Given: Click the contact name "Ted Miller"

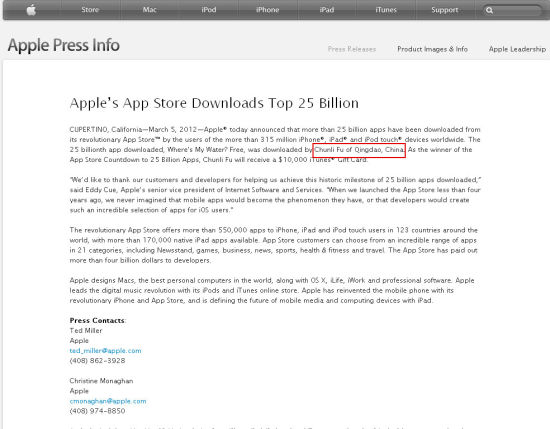Looking at the screenshot, I should pos(86,330).
